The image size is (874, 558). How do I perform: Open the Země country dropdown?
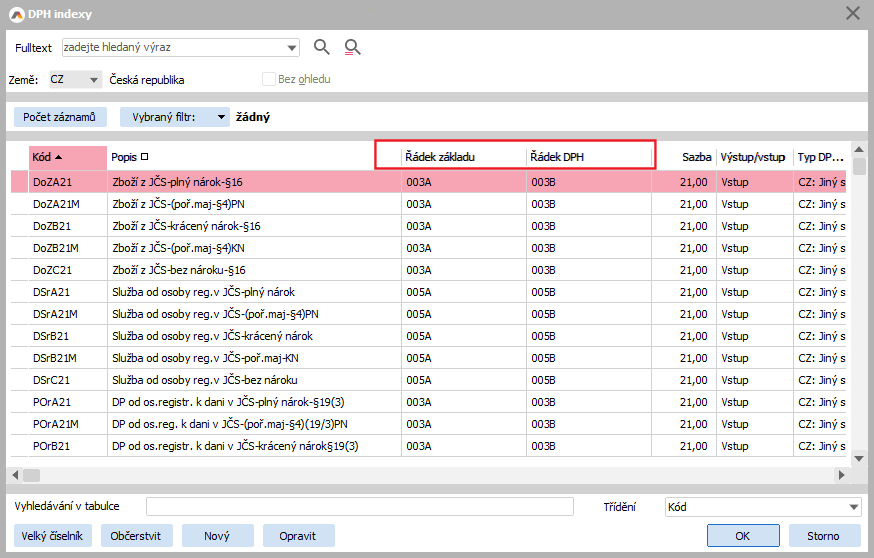pos(94,80)
